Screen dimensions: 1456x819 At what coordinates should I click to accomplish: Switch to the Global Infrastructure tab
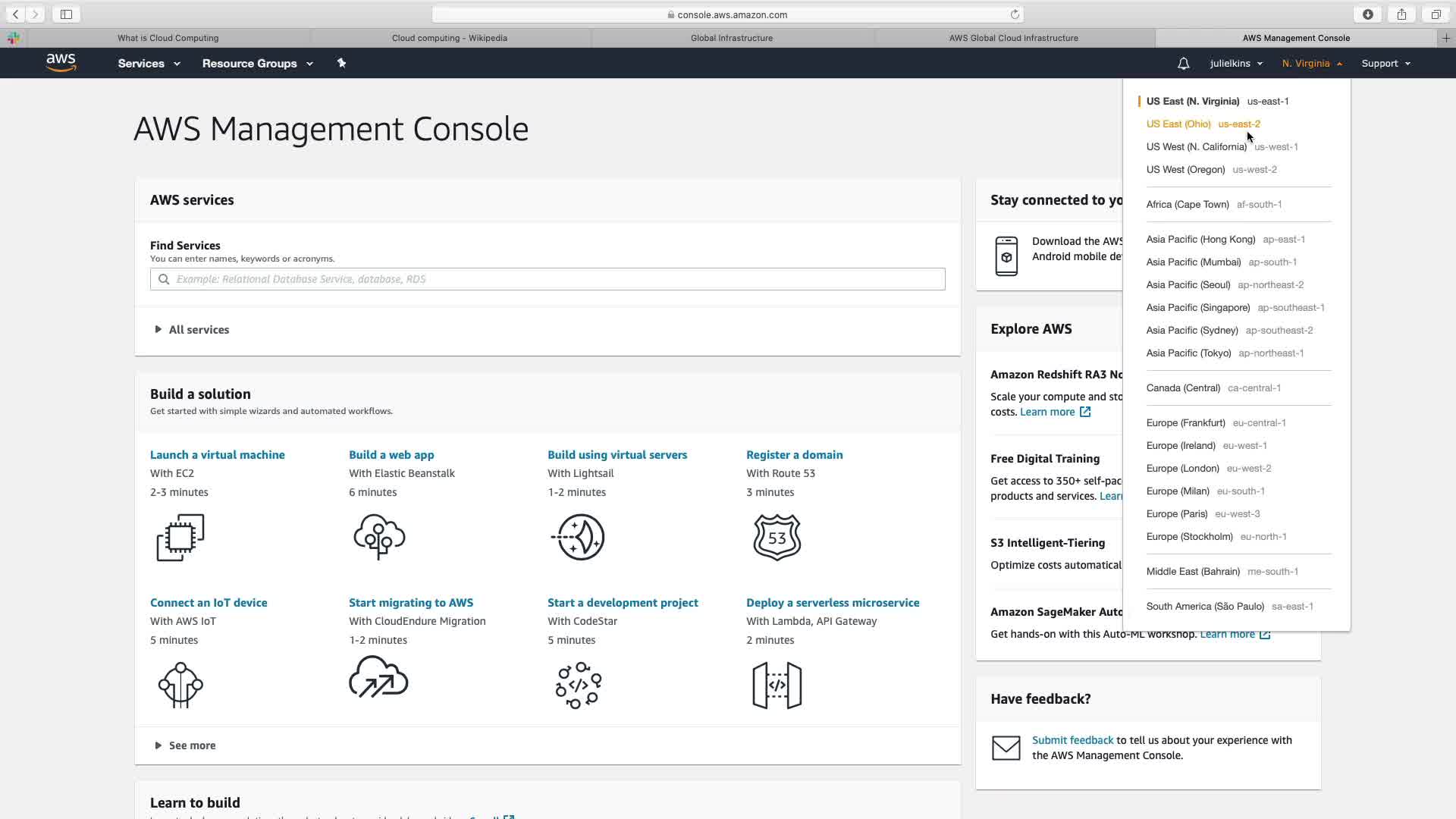point(731,38)
